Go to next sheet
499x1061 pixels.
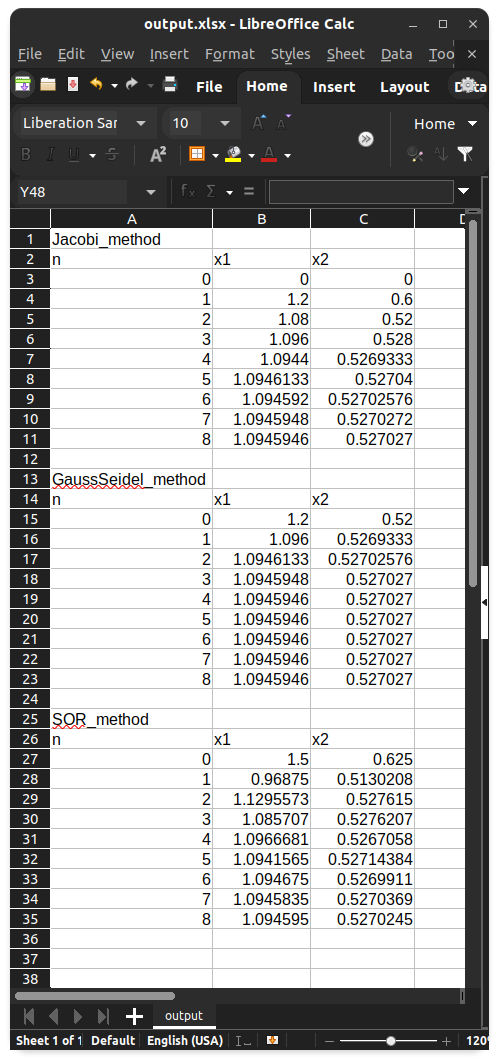78,1016
